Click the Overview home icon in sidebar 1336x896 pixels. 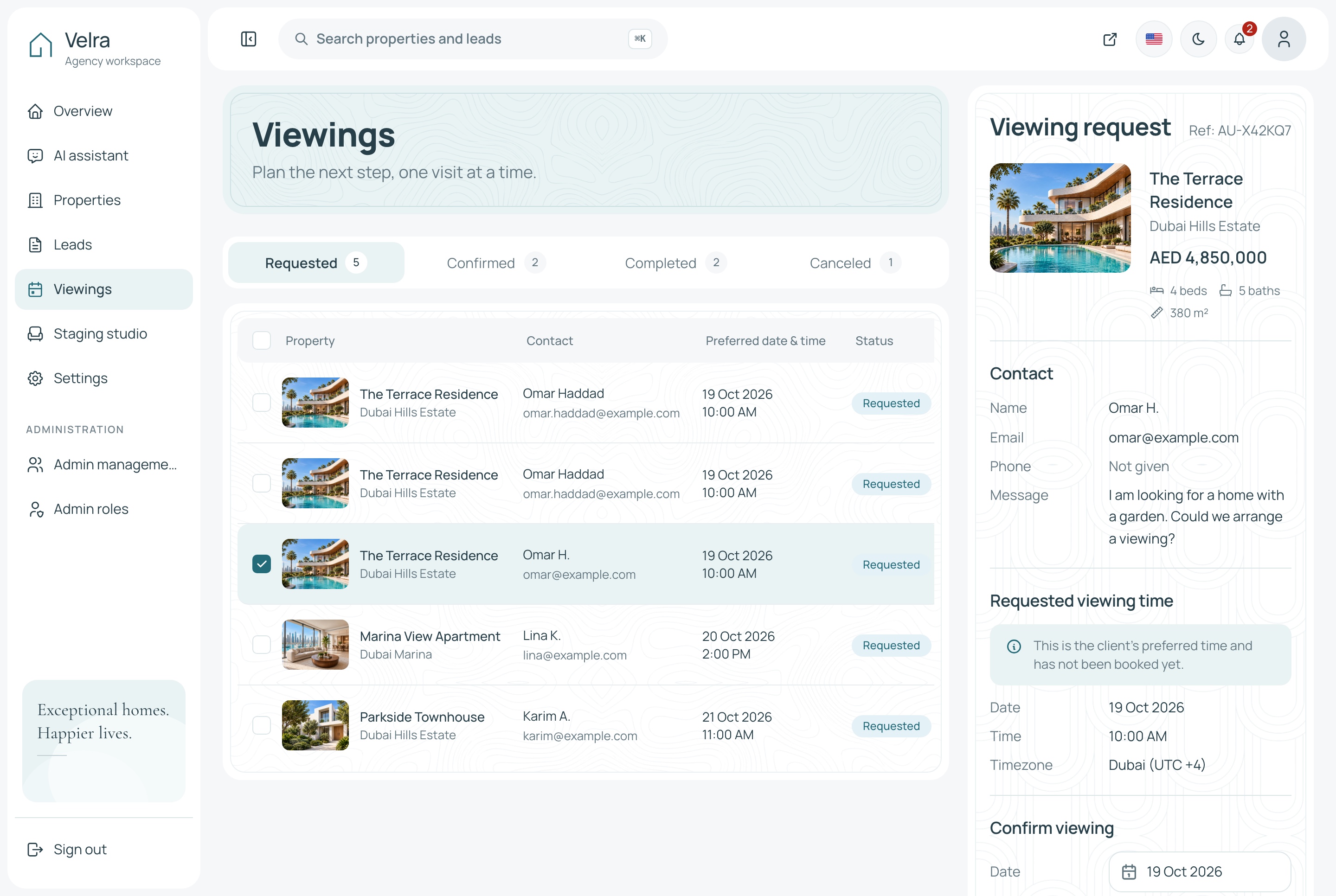35,111
